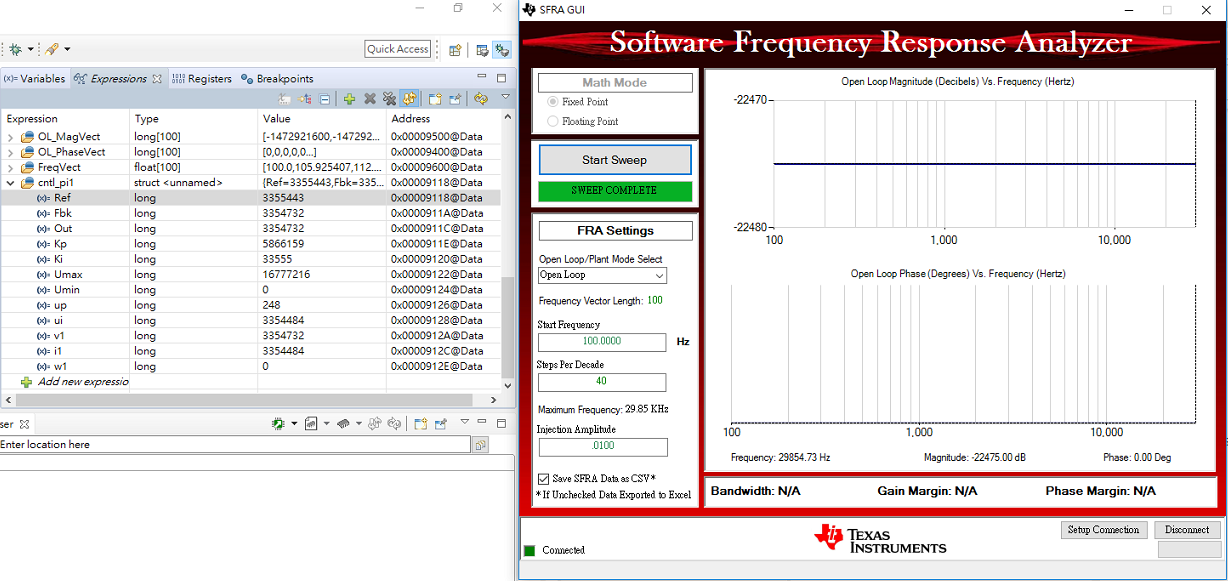Remove the selected expression with gray X icon

pos(369,98)
